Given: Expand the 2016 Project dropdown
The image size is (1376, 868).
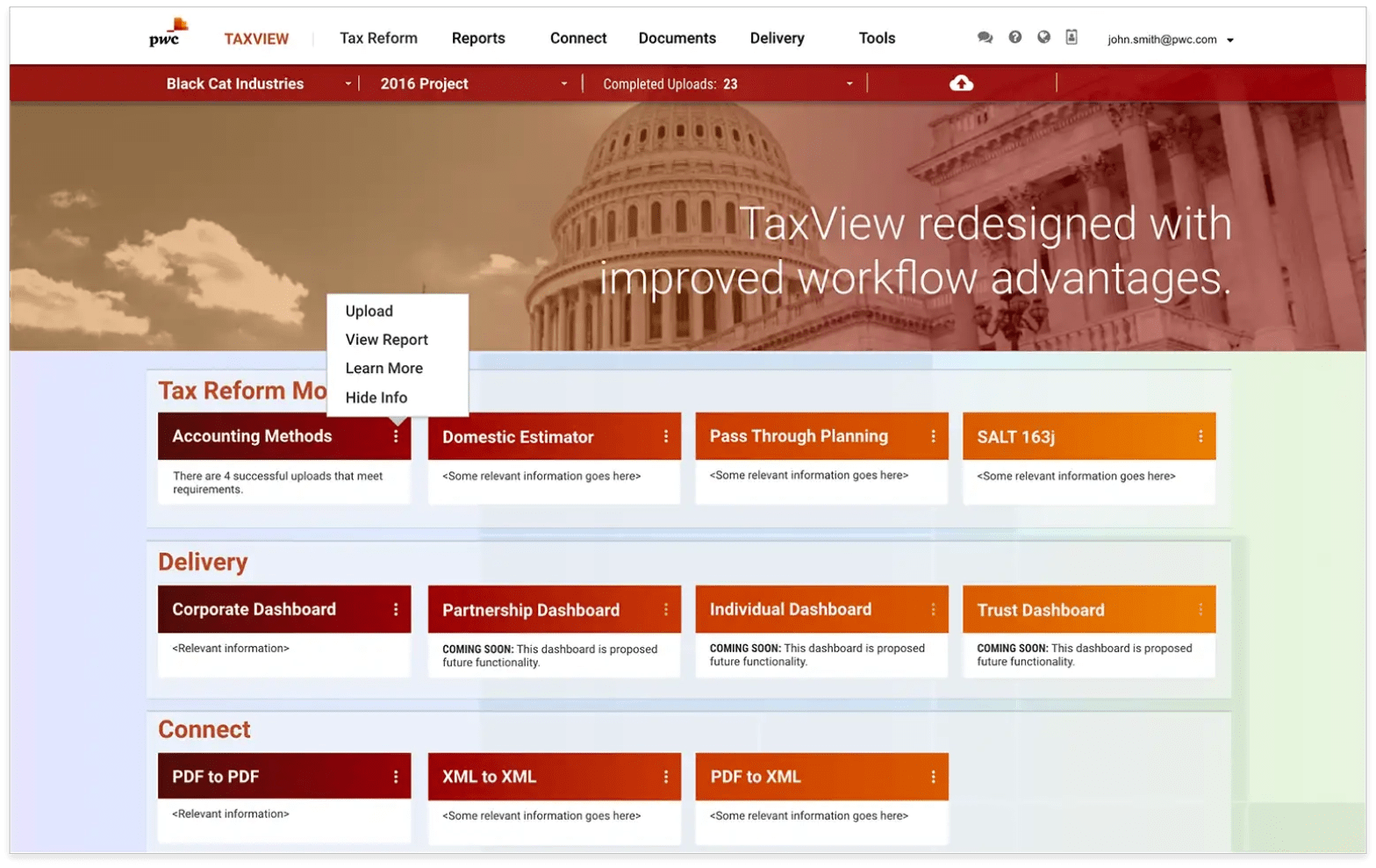Looking at the screenshot, I should [563, 84].
